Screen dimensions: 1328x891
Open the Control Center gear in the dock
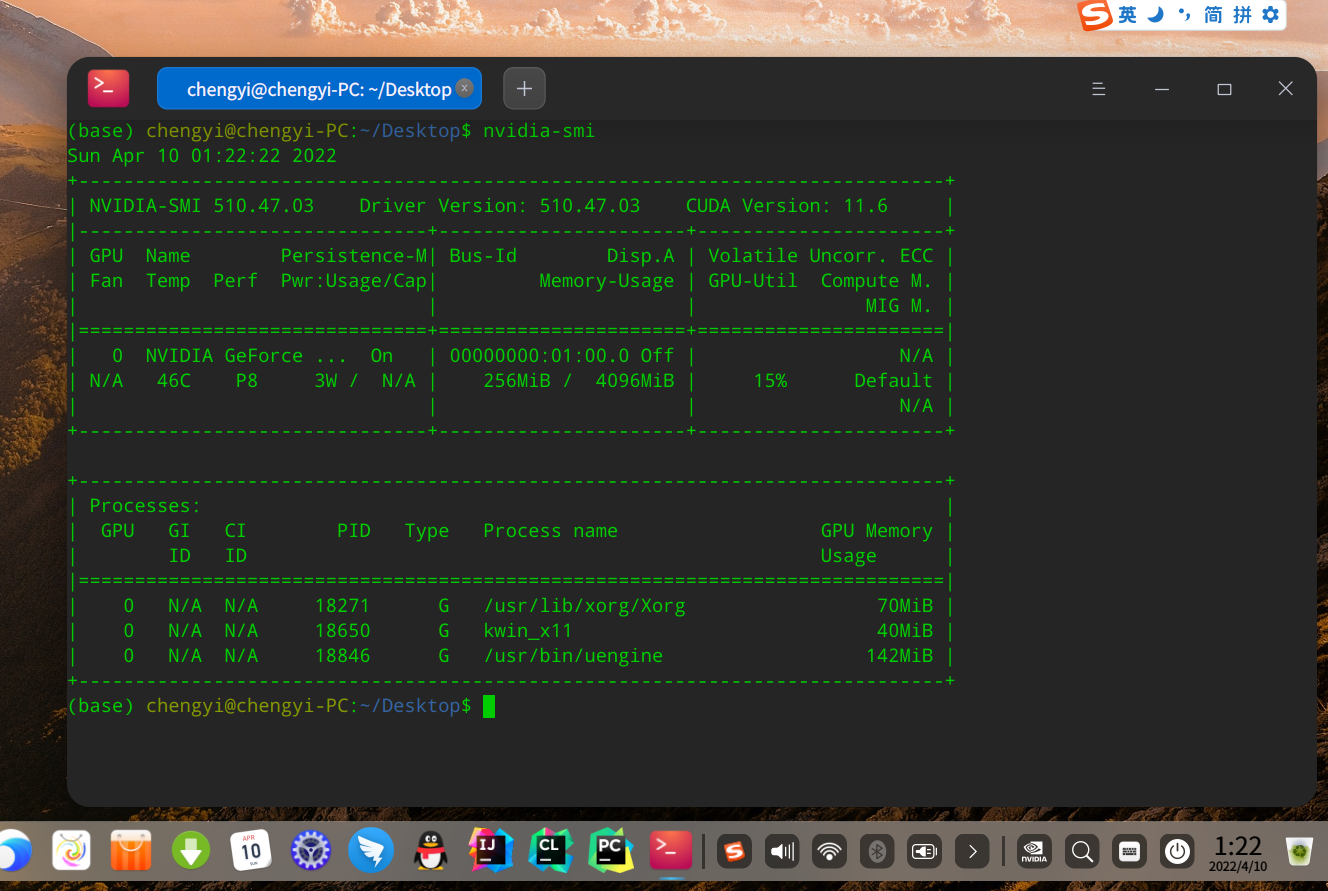coord(311,851)
